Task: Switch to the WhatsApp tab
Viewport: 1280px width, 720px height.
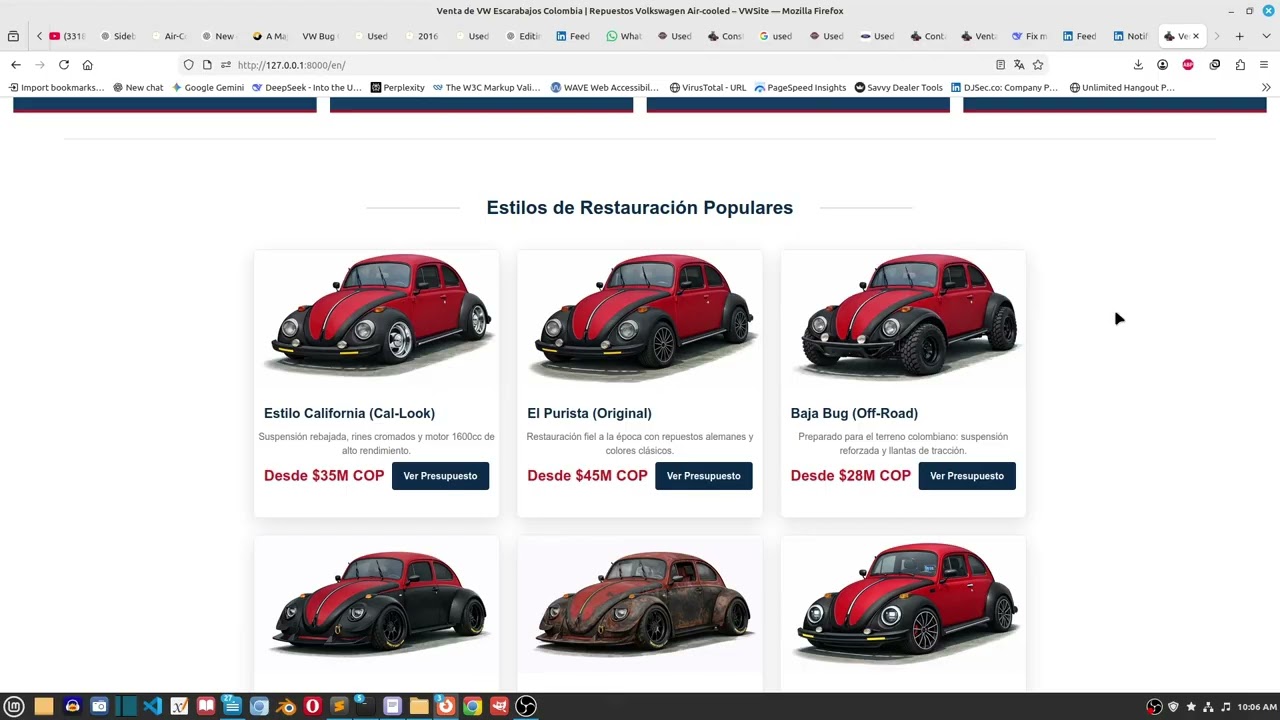Action: [625, 36]
